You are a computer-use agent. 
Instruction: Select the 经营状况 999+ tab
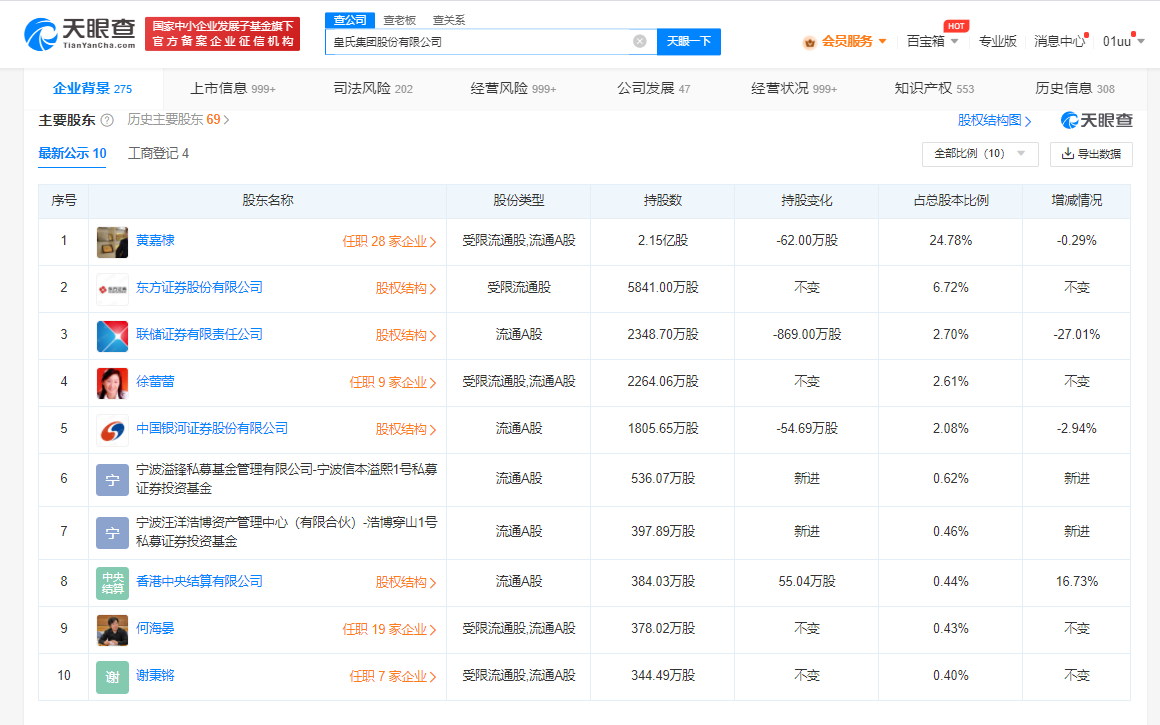[794, 89]
